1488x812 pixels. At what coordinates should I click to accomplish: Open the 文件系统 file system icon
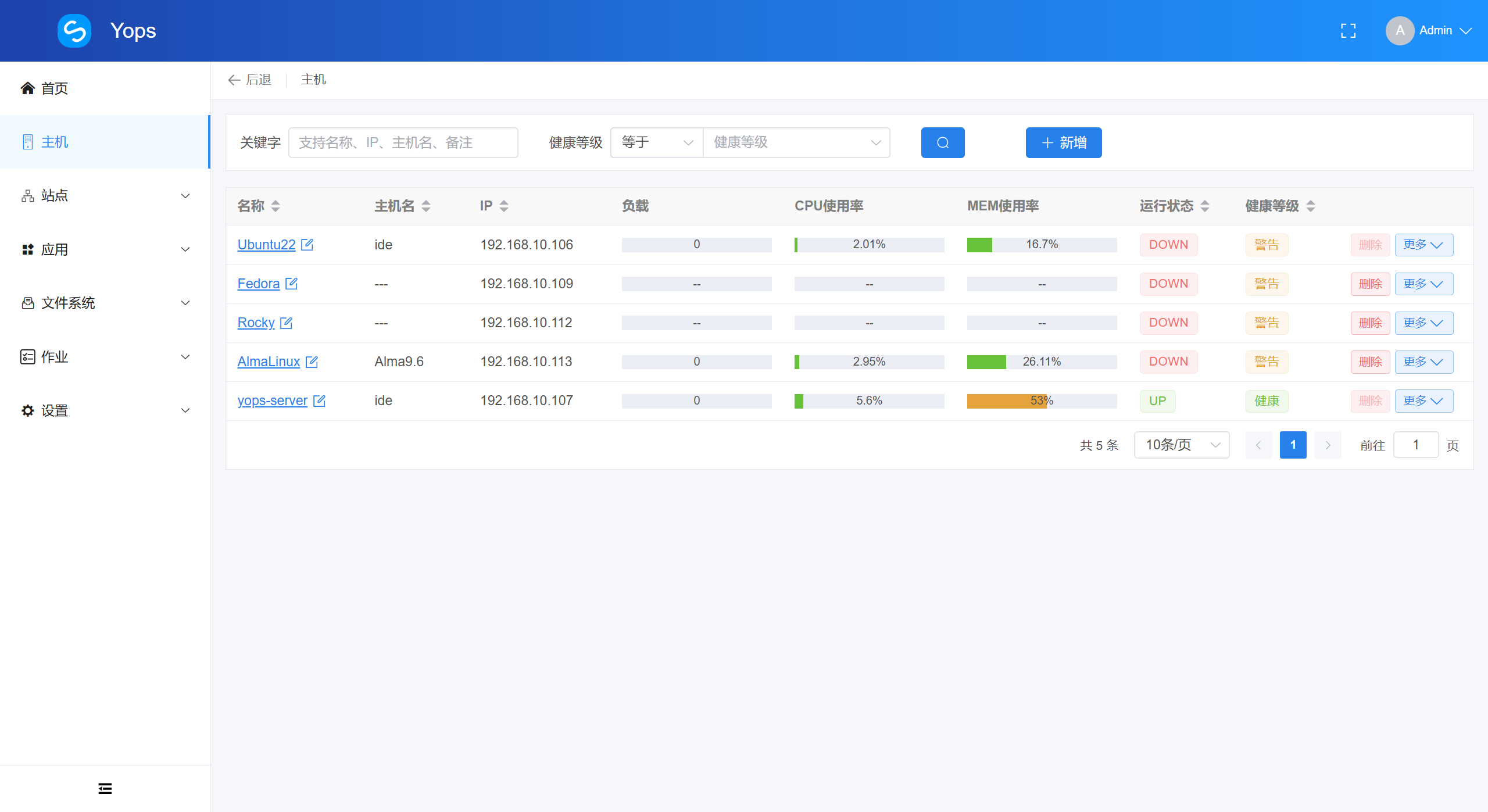(27, 303)
